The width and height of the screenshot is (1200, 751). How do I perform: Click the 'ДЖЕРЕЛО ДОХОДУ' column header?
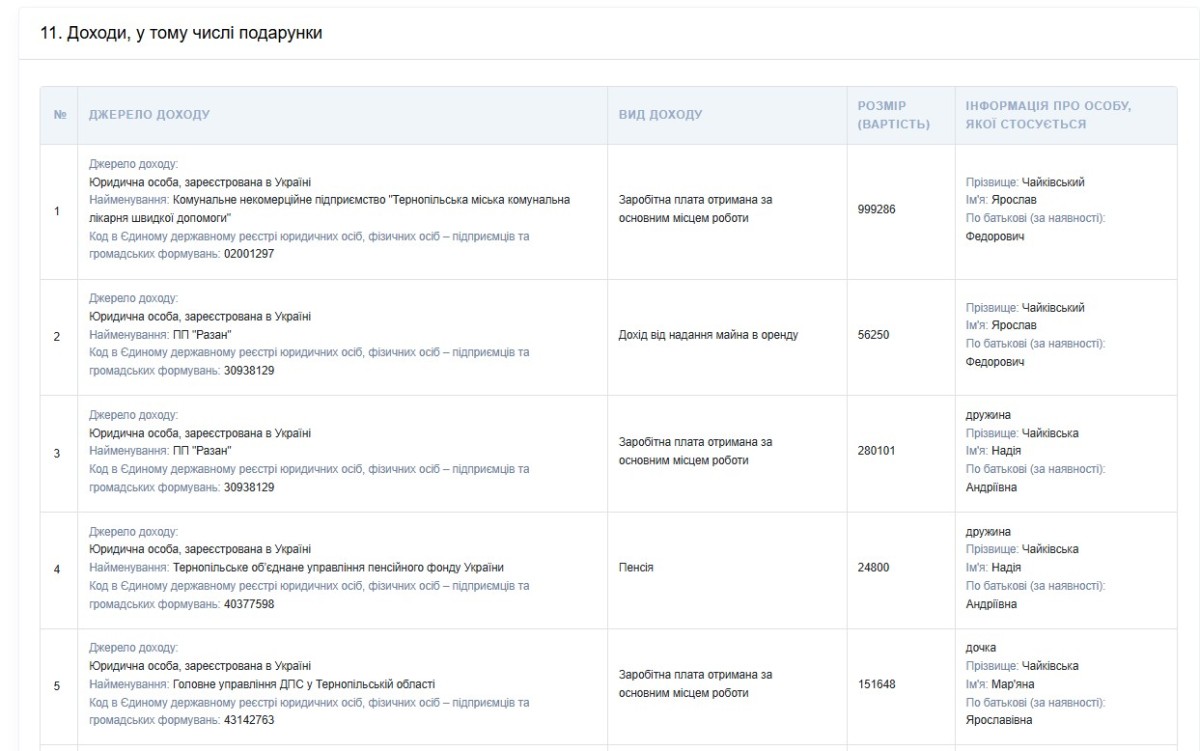[x=150, y=115]
